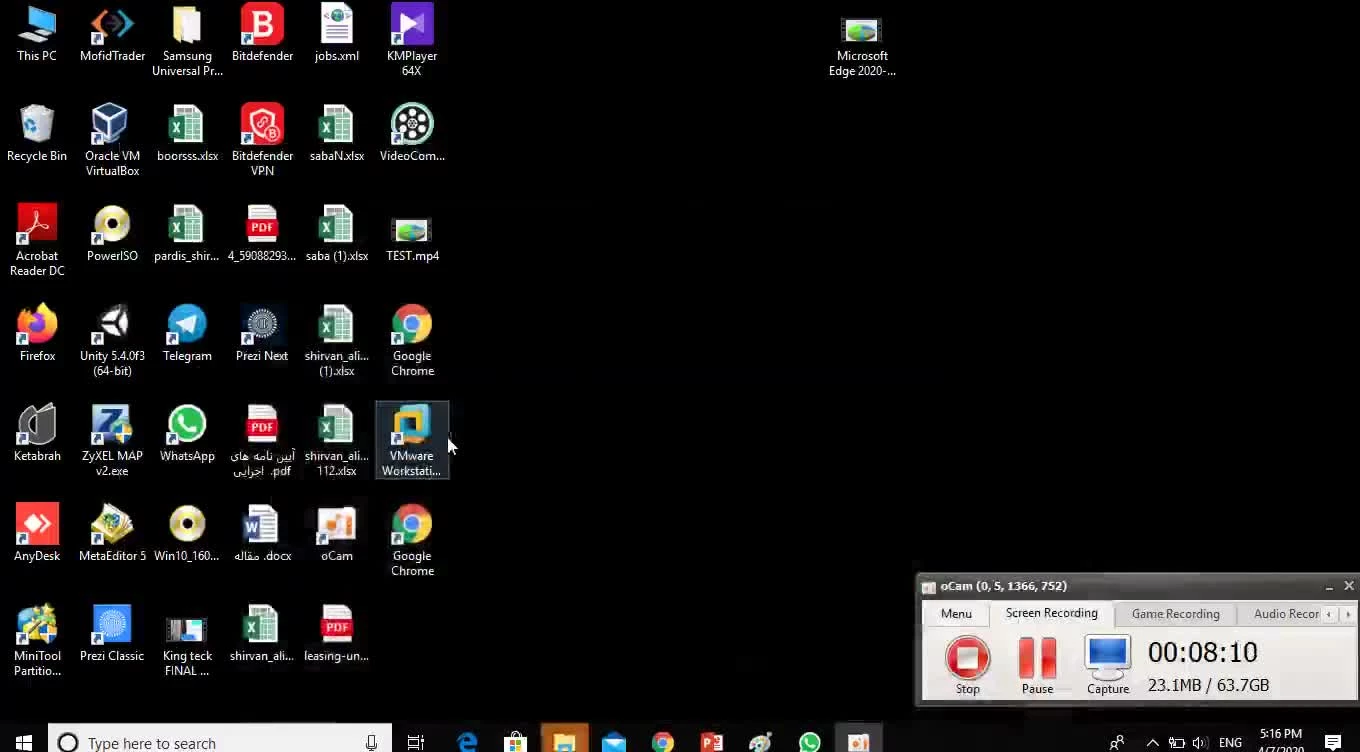Pause the oCam recording
Image resolution: width=1360 pixels, height=752 pixels.
1037,664
